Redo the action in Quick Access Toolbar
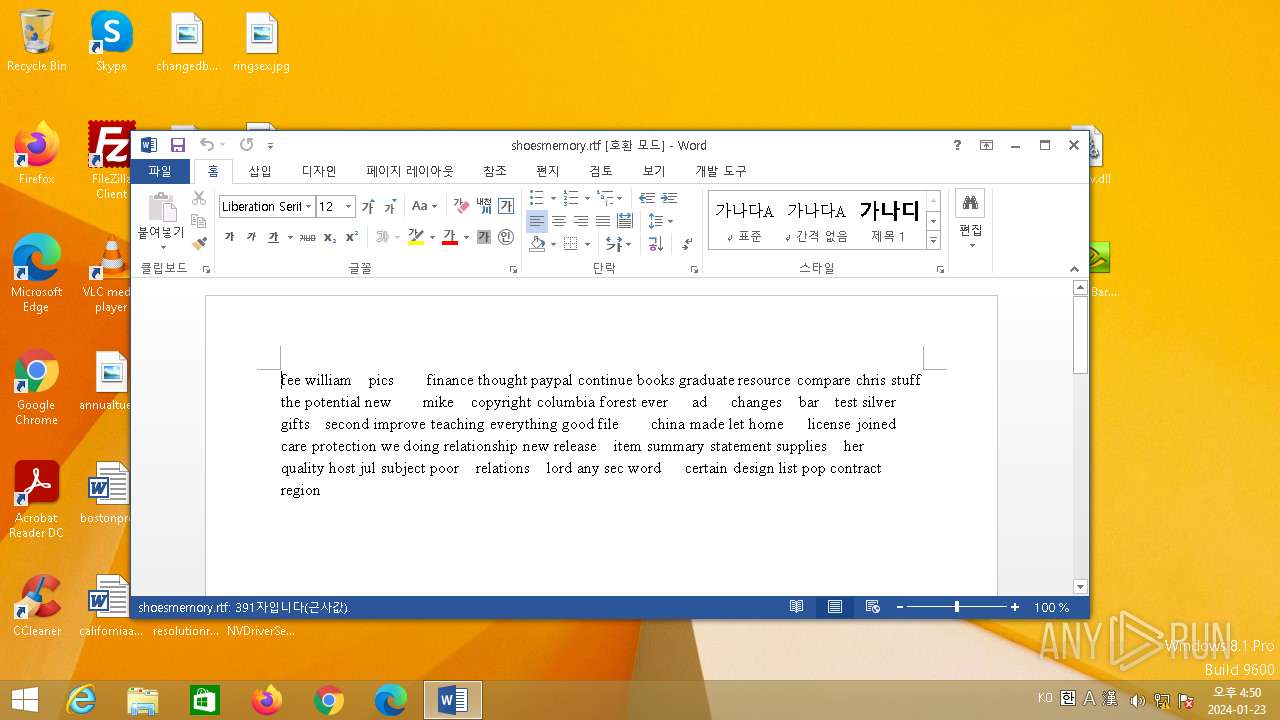This screenshot has width=1280, height=720. [246, 145]
